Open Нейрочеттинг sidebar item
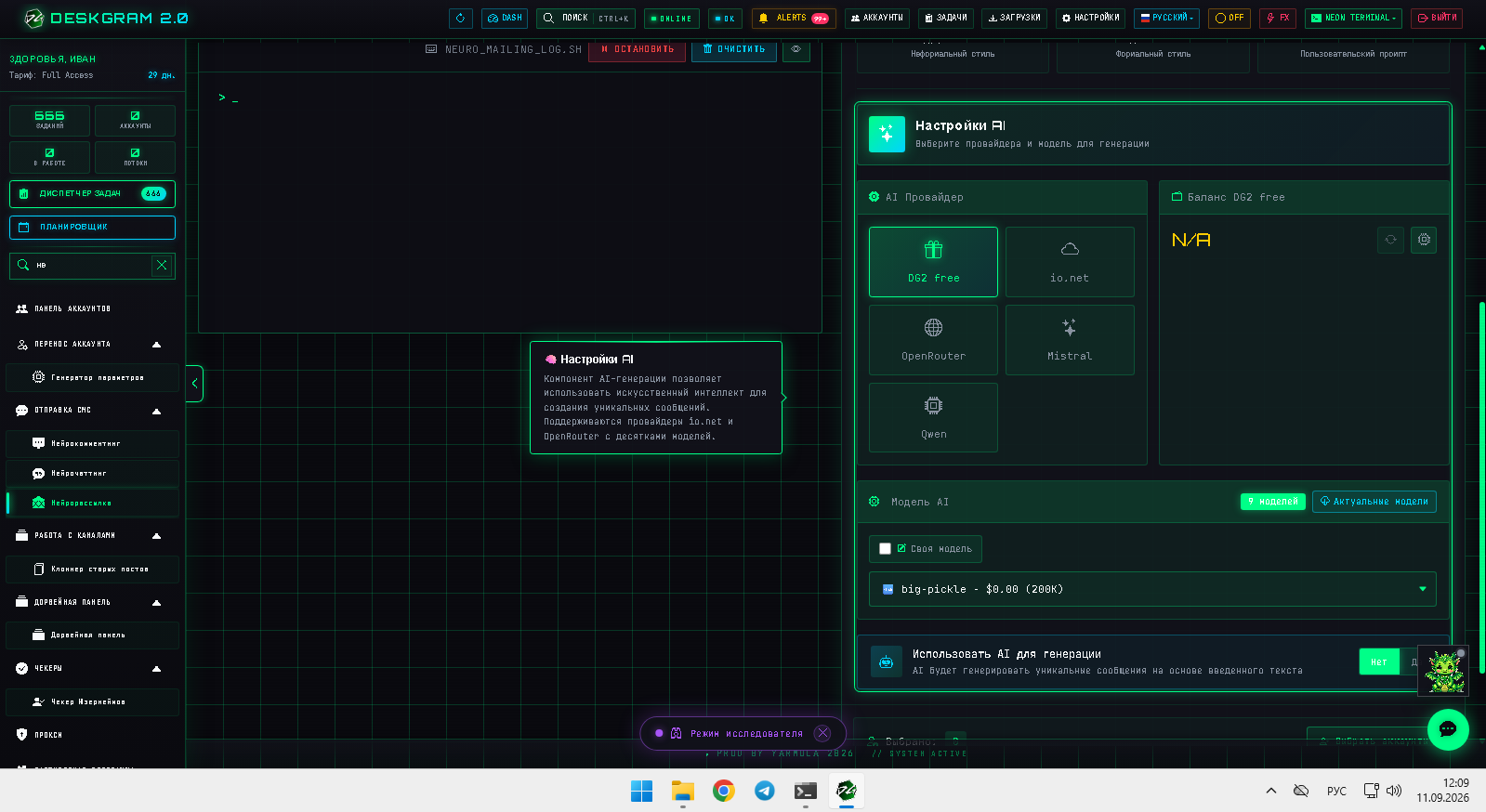Screen dimensions: 1486x812 tap(92, 473)
